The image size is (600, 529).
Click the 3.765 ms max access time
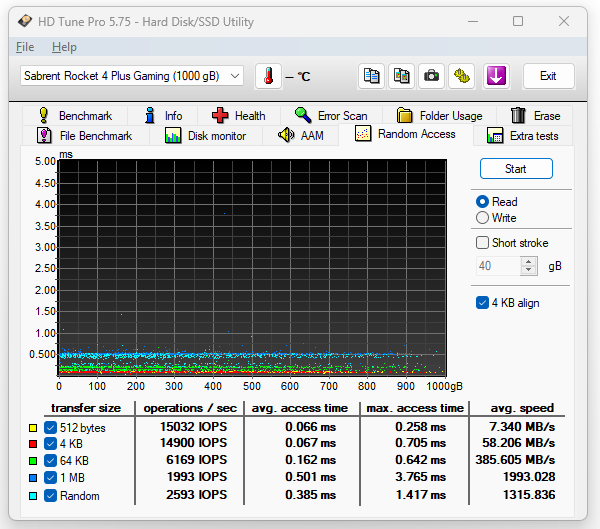coord(421,477)
